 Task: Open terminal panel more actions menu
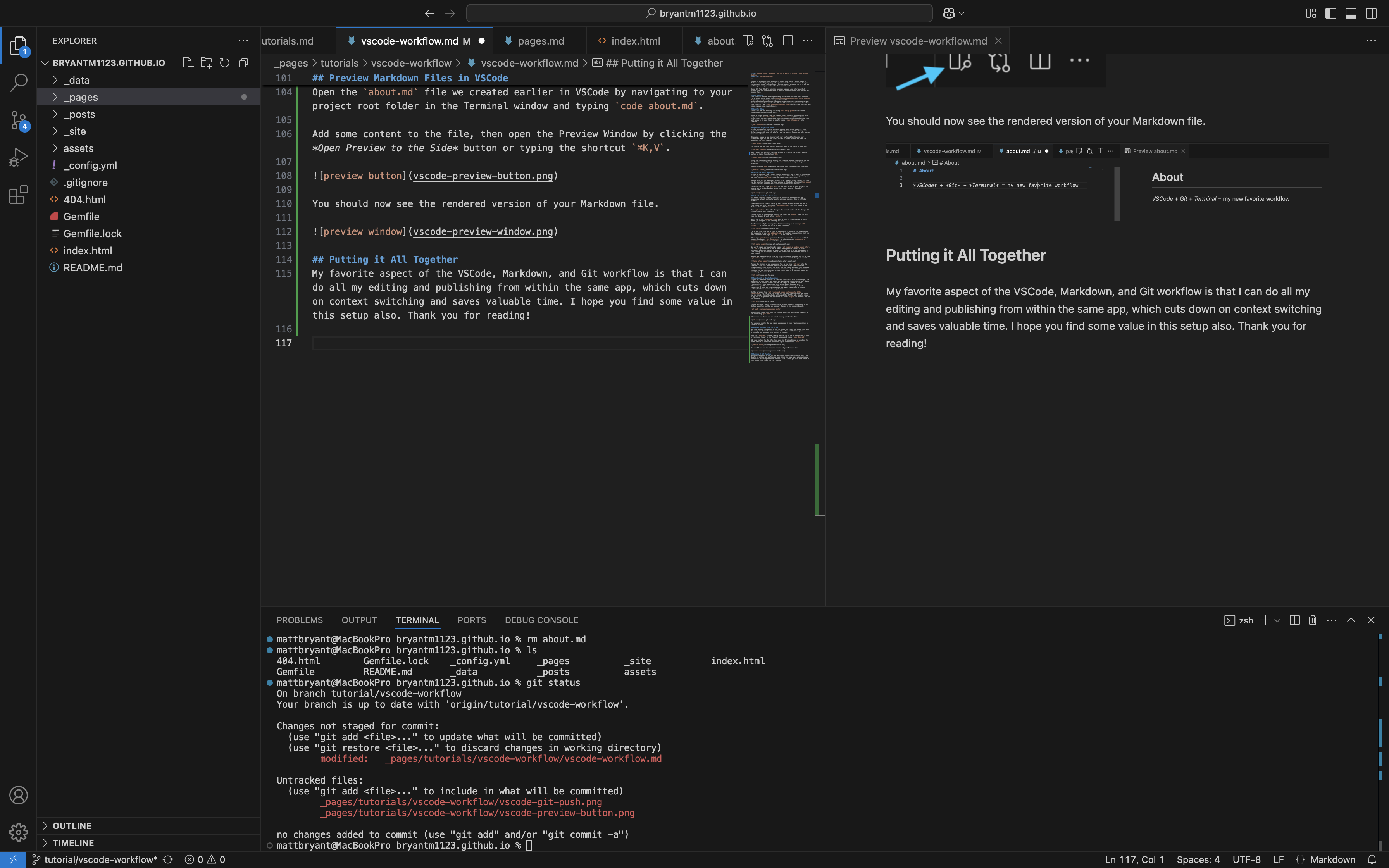click(1332, 620)
